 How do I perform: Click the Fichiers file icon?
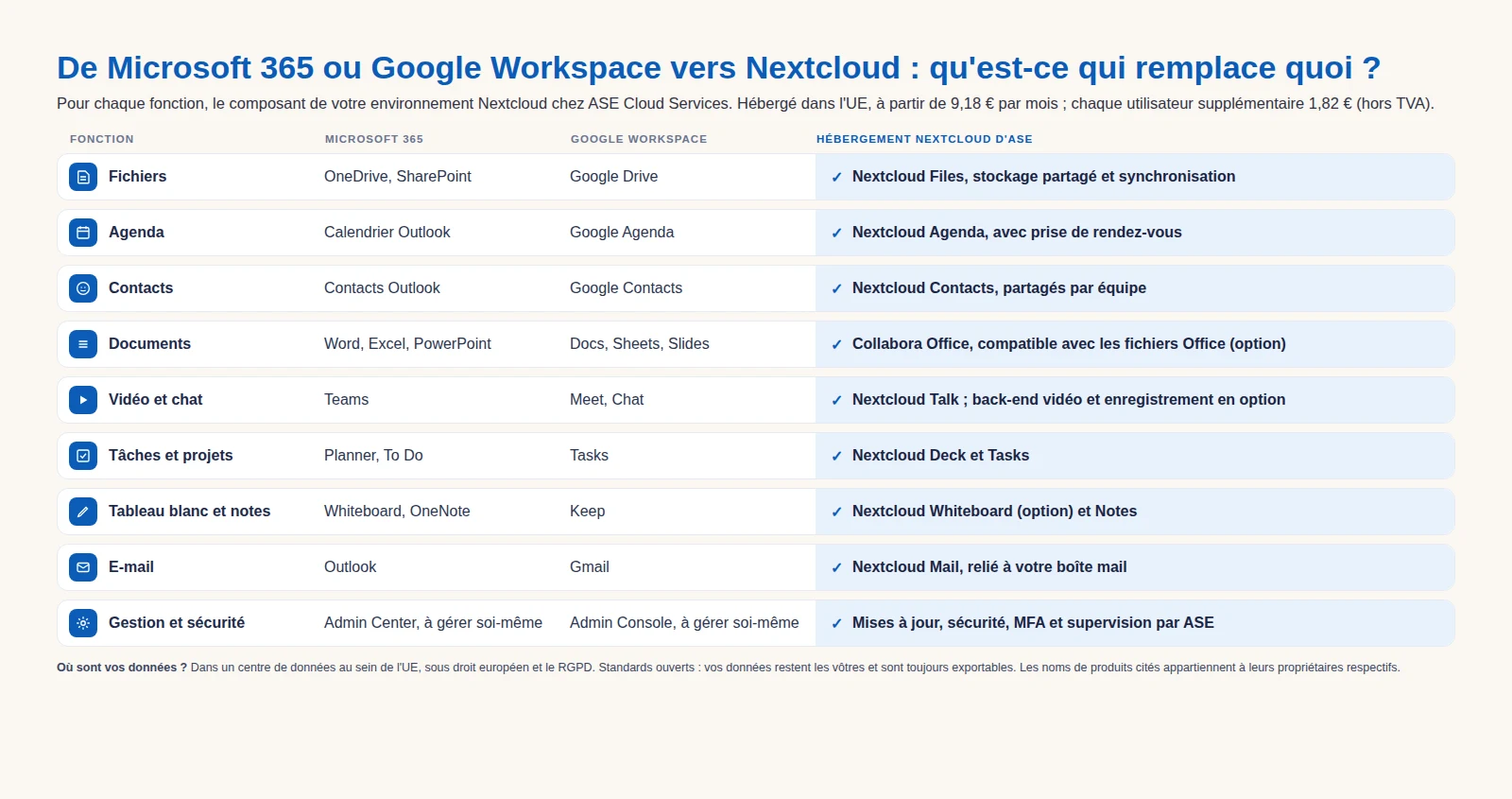point(83,177)
